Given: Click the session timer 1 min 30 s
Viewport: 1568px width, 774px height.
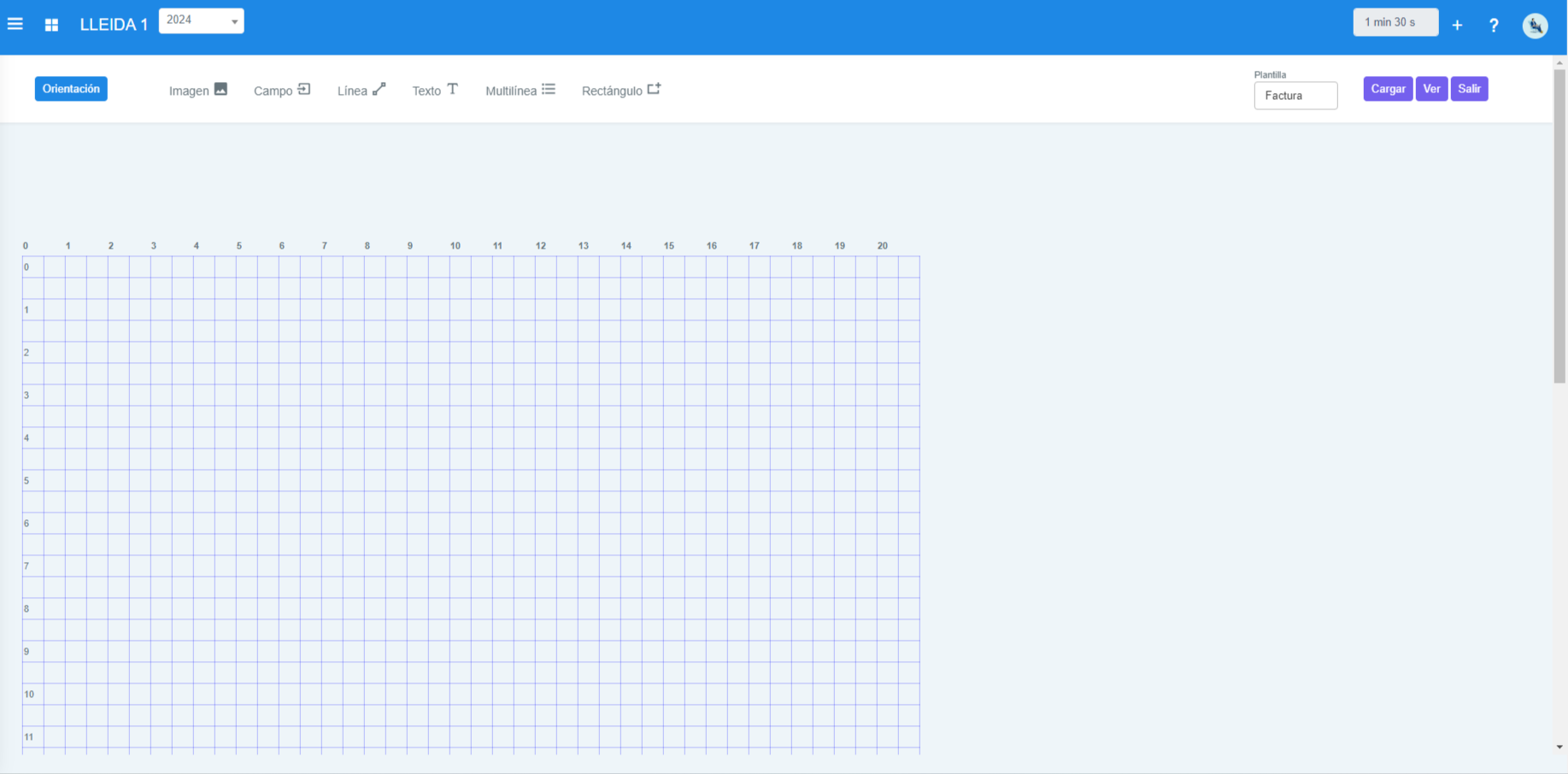Looking at the screenshot, I should 1395,22.
